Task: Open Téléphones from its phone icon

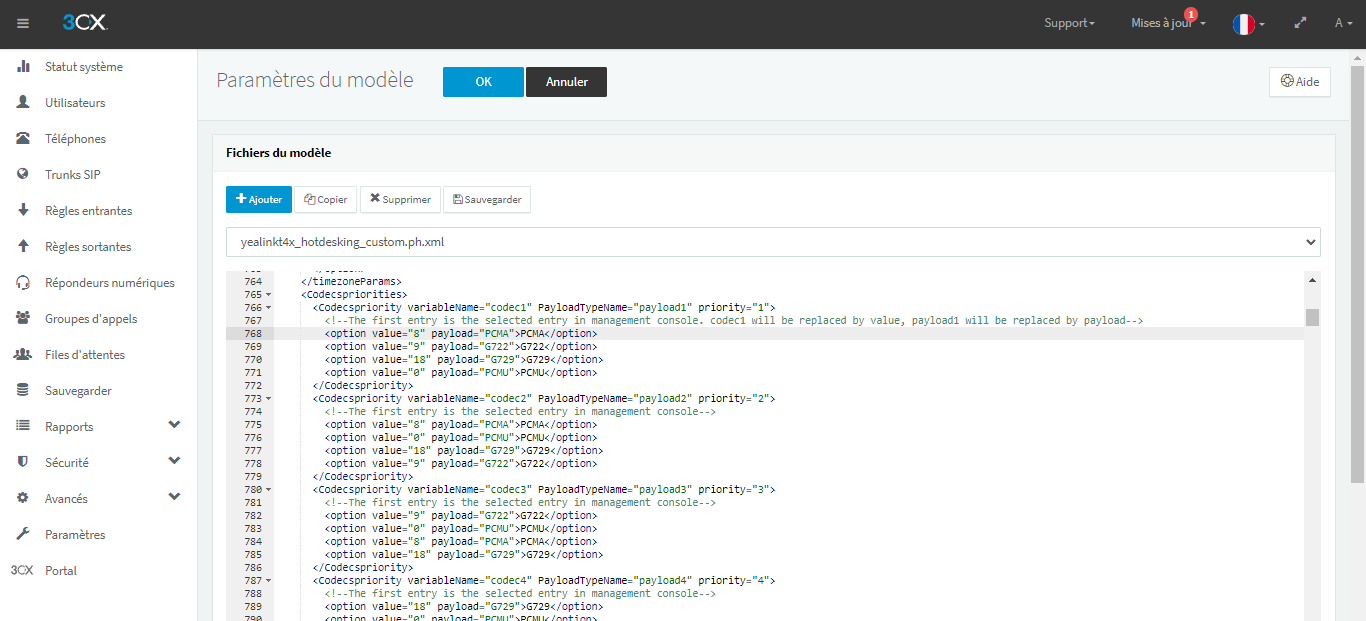Action: [23, 139]
